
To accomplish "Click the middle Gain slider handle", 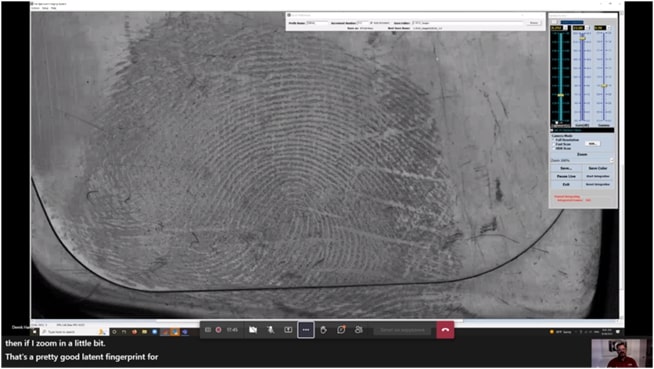I will tap(582, 38).
